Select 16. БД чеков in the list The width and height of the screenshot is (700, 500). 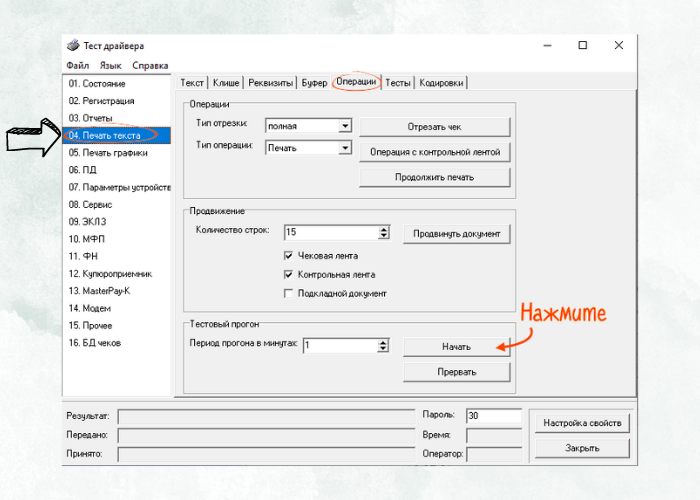117,343
